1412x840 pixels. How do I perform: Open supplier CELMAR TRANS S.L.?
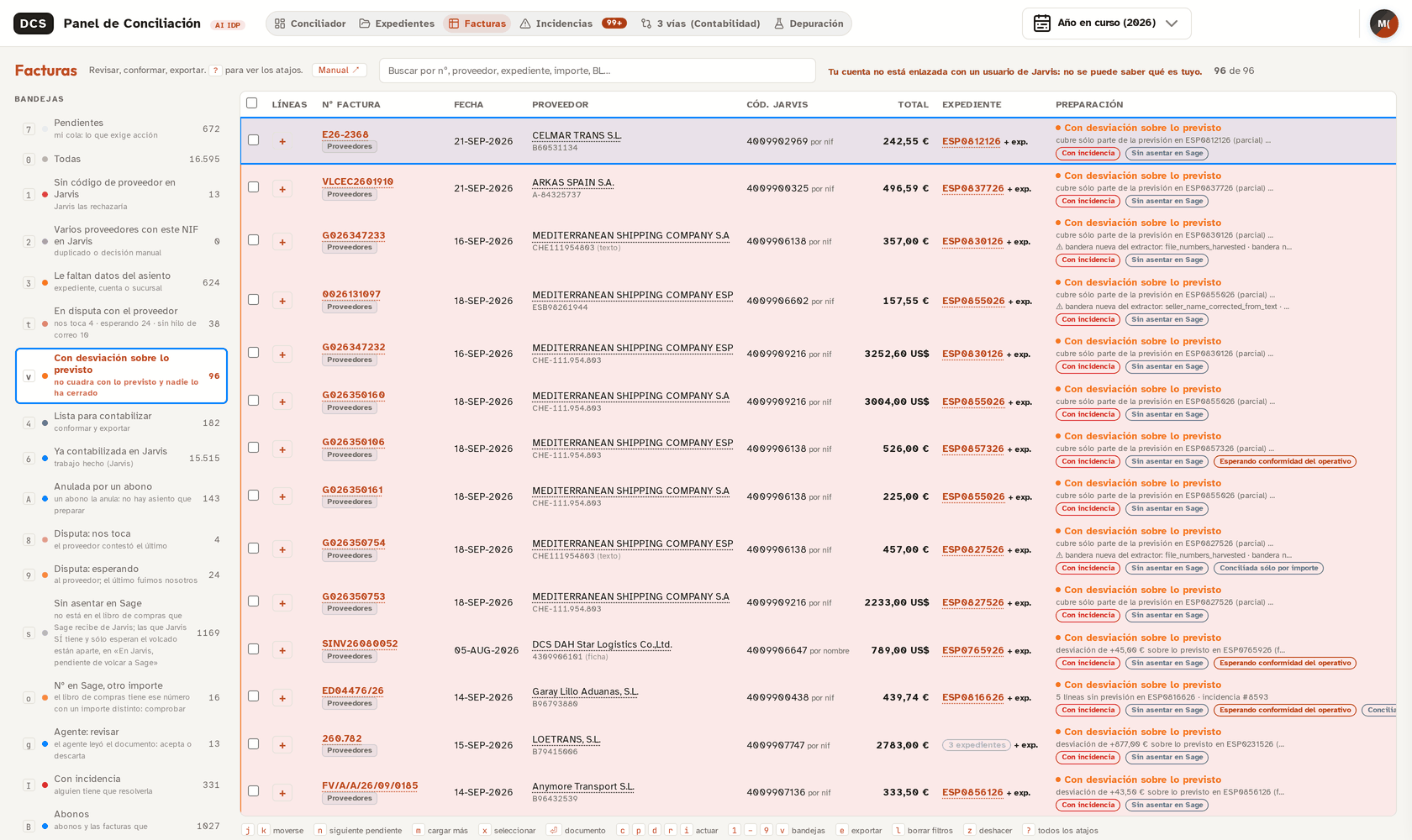click(x=577, y=135)
